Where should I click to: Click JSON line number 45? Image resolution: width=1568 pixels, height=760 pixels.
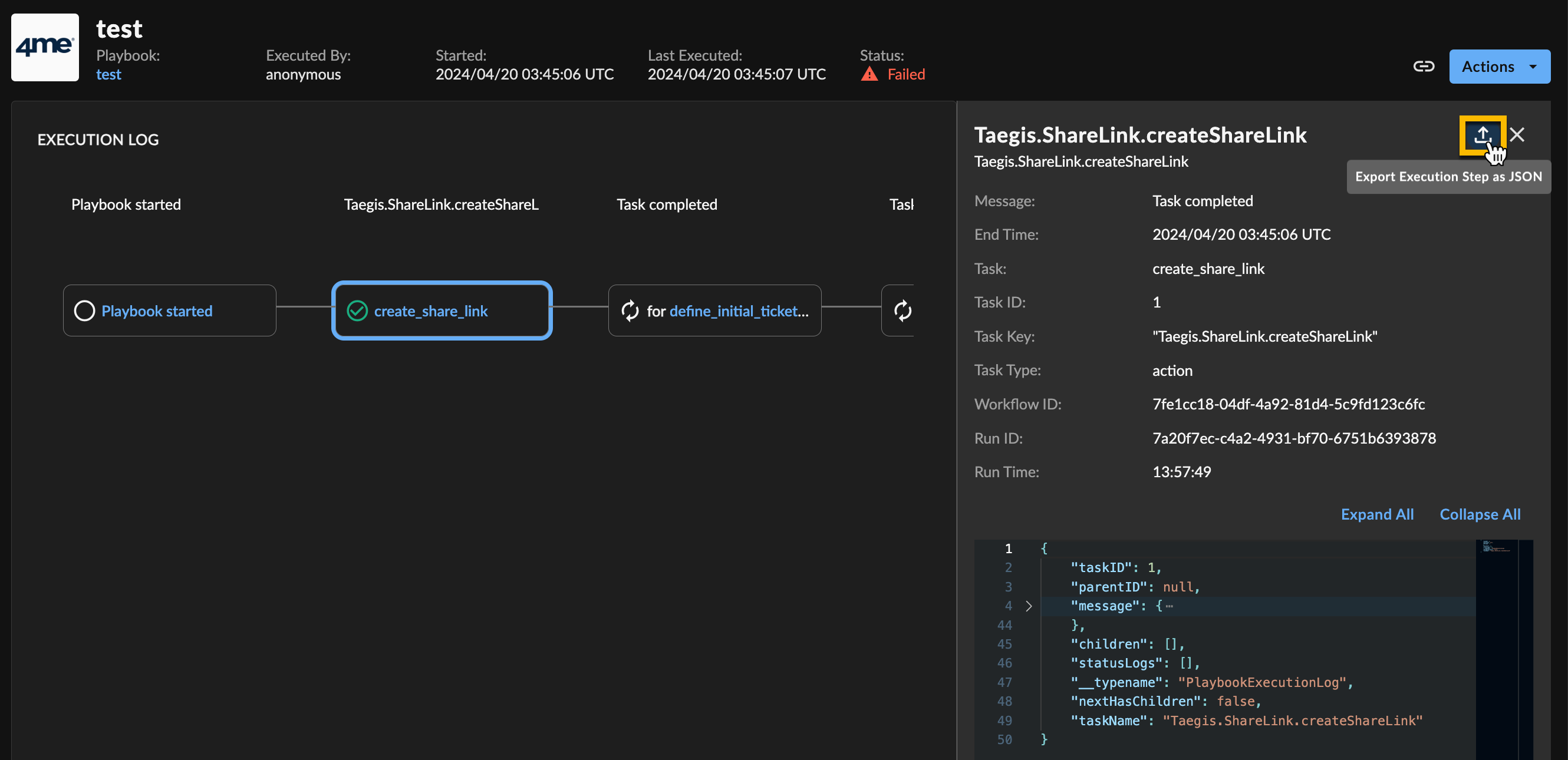coord(1004,644)
